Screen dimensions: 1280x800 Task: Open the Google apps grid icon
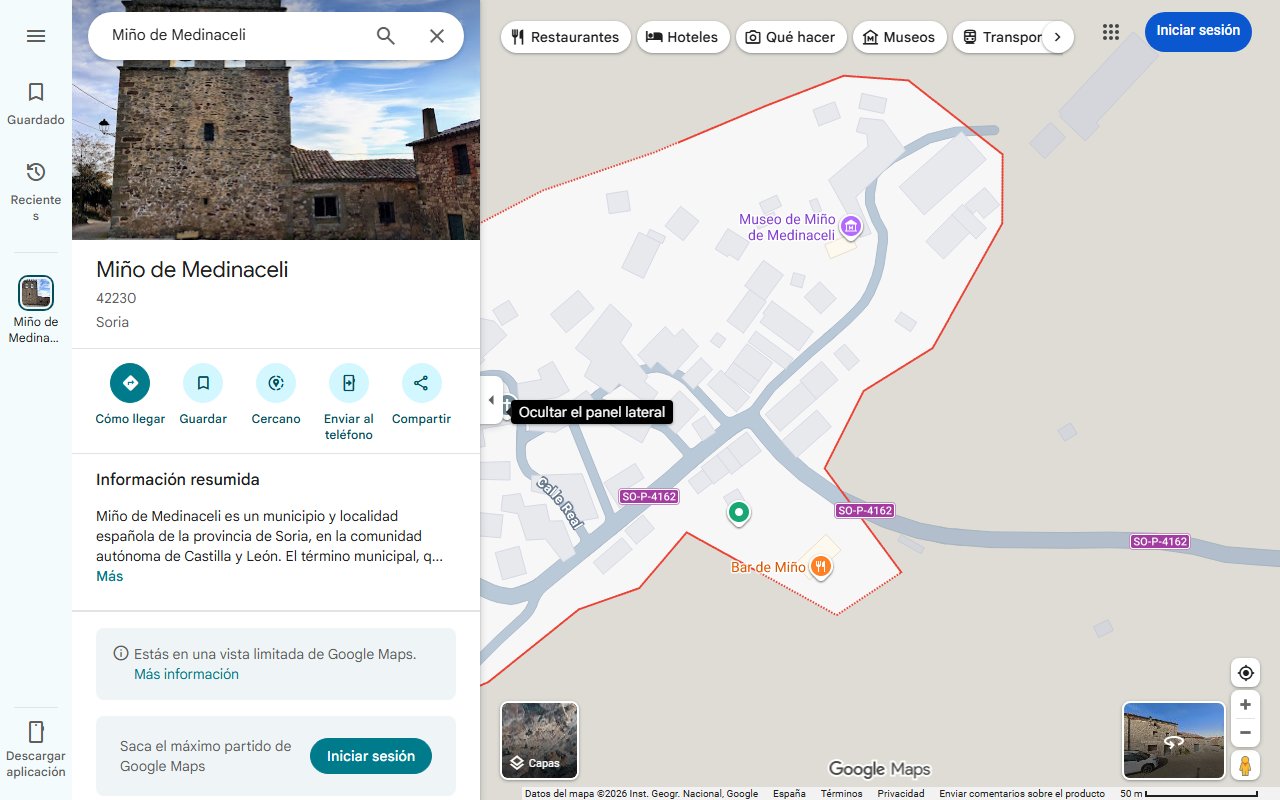coord(1110,32)
